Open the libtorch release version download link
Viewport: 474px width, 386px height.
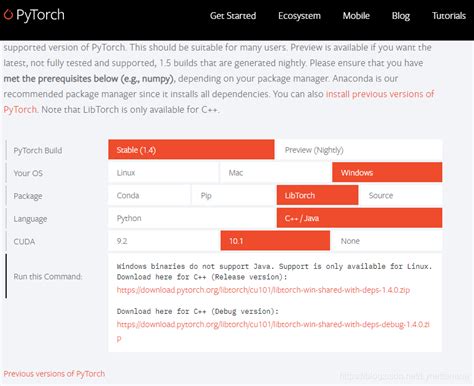point(263,290)
